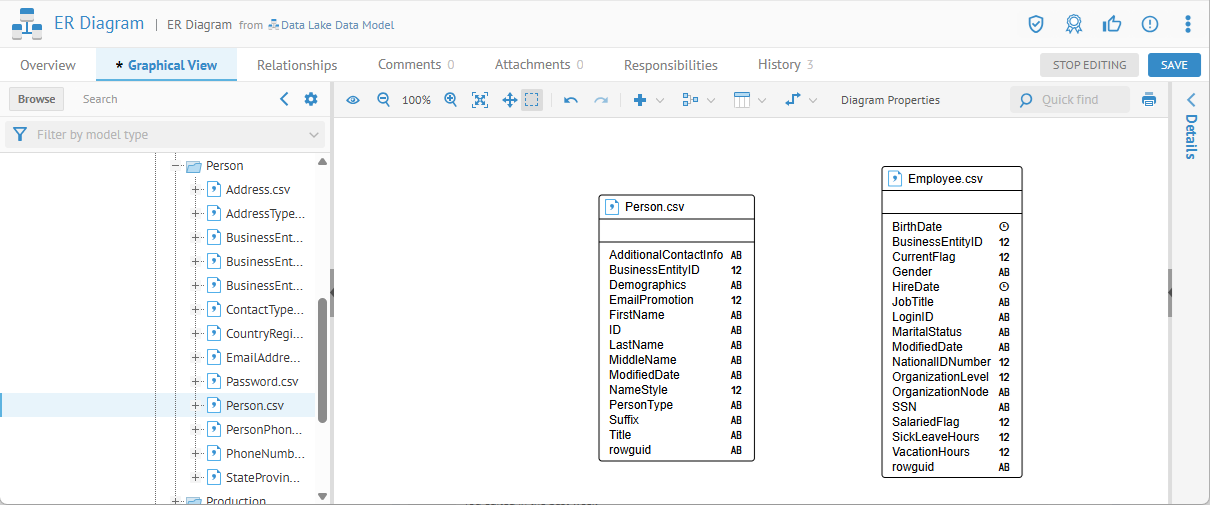Click the zoom out magnifier icon
Image resolution: width=1210 pixels, height=505 pixels.
tap(383, 100)
